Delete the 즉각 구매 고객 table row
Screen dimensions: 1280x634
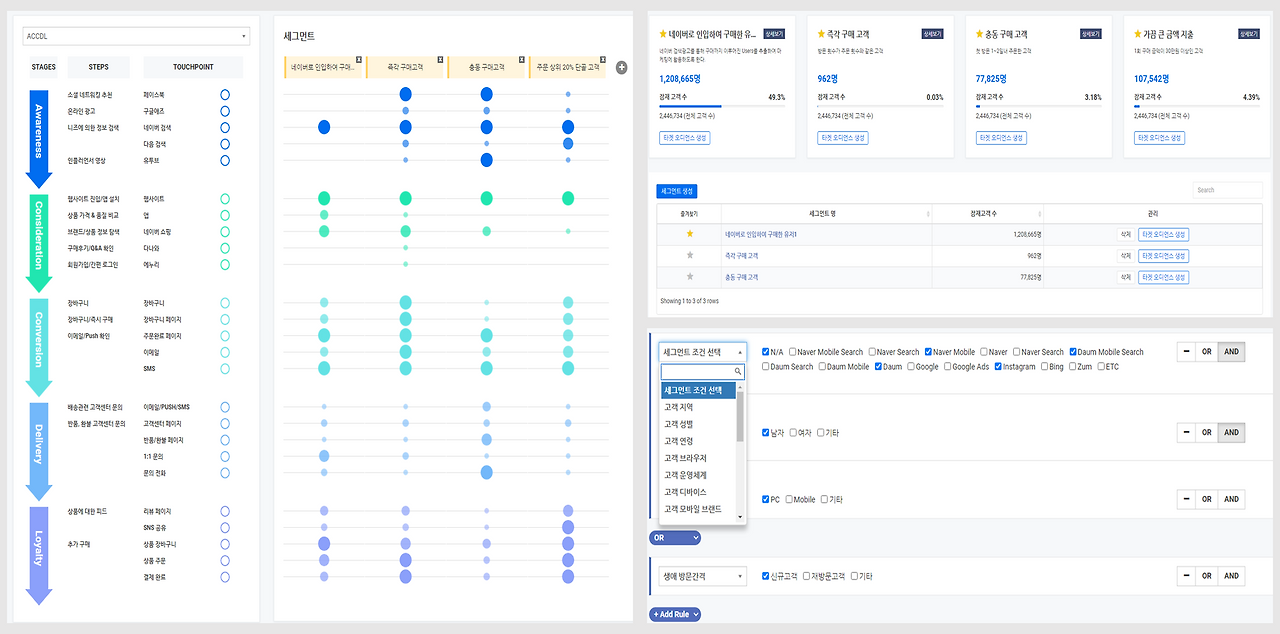tap(1125, 256)
